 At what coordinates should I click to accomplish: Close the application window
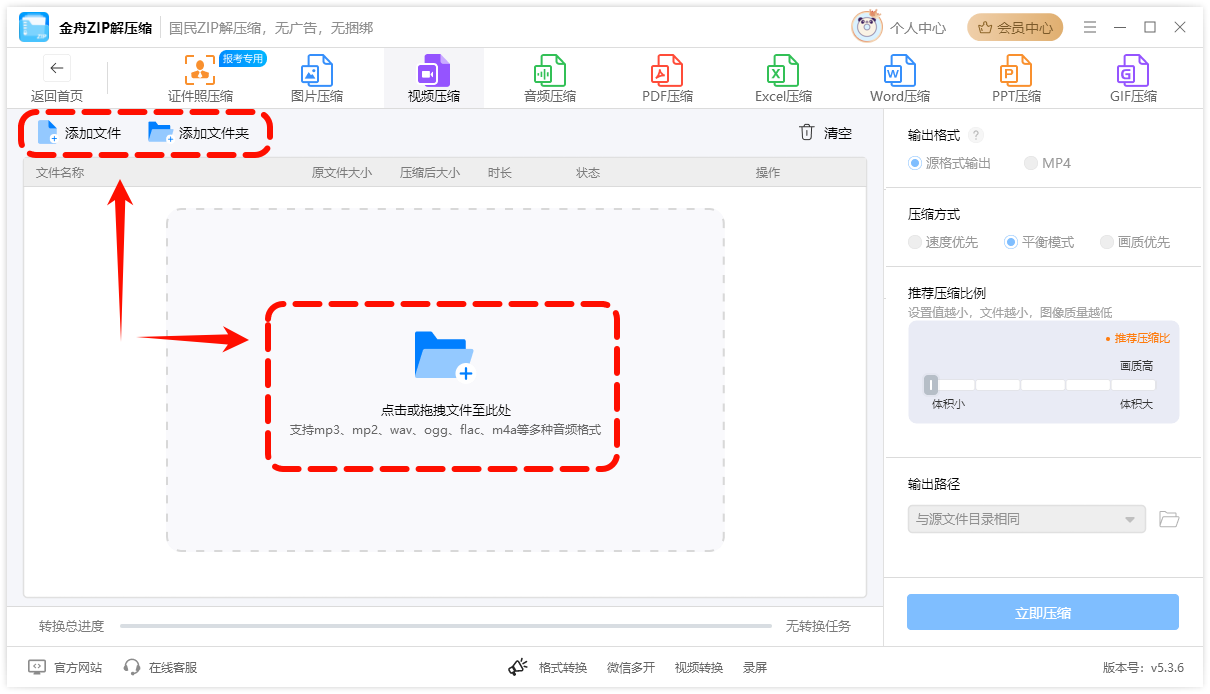point(1180,27)
